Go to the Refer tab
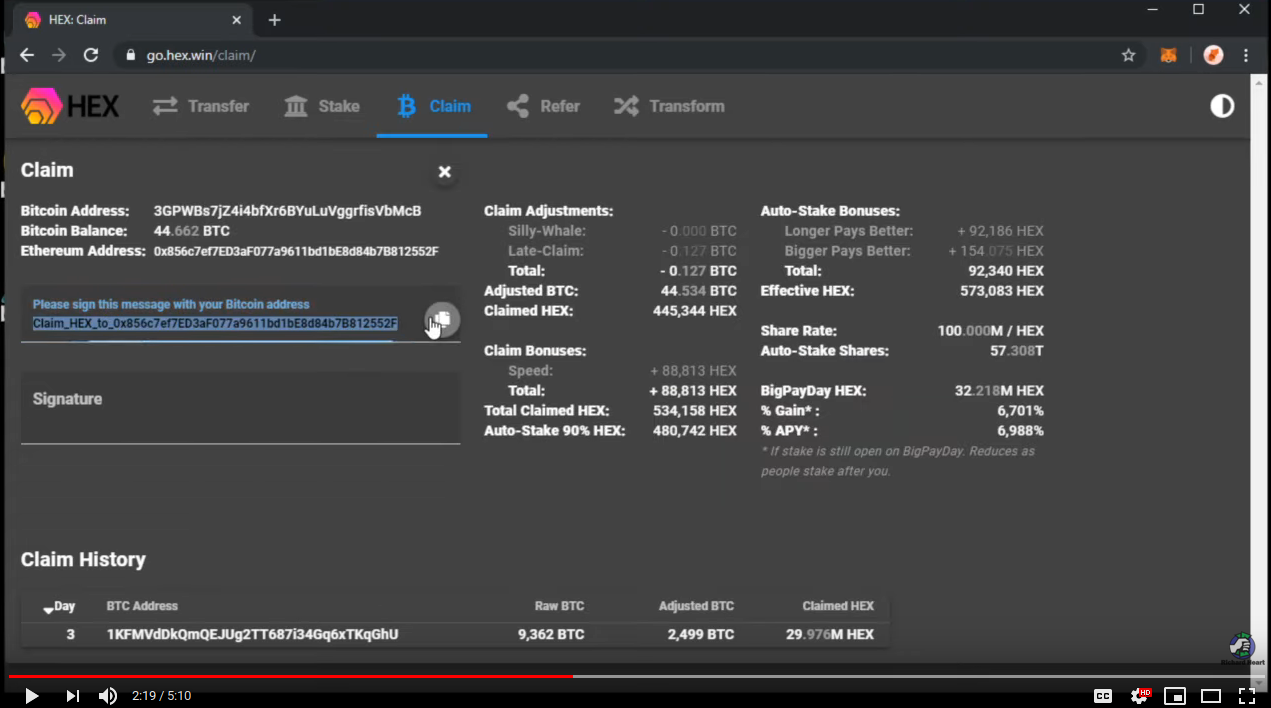This screenshot has height=708, width=1271. 543,106
